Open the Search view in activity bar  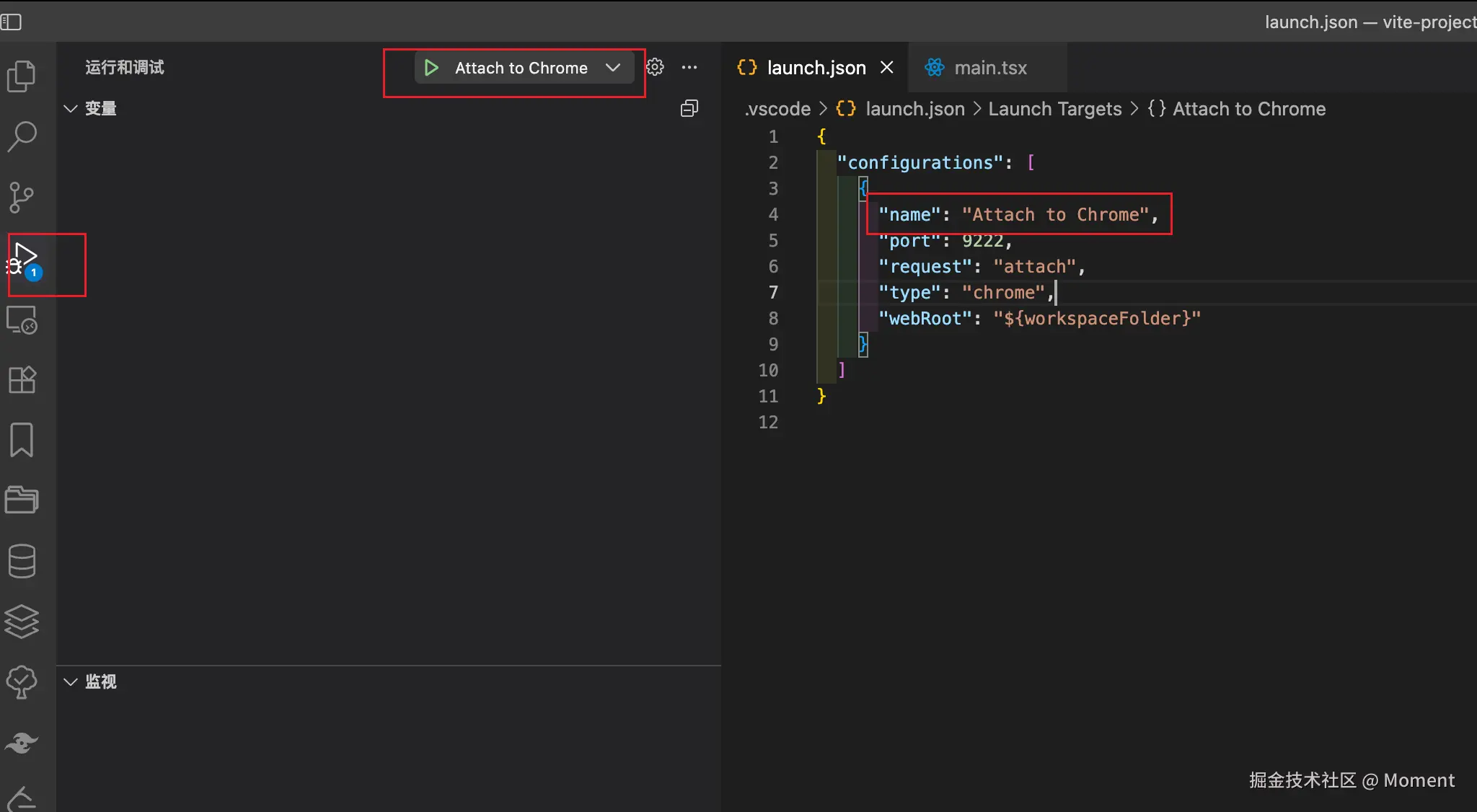[22, 136]
